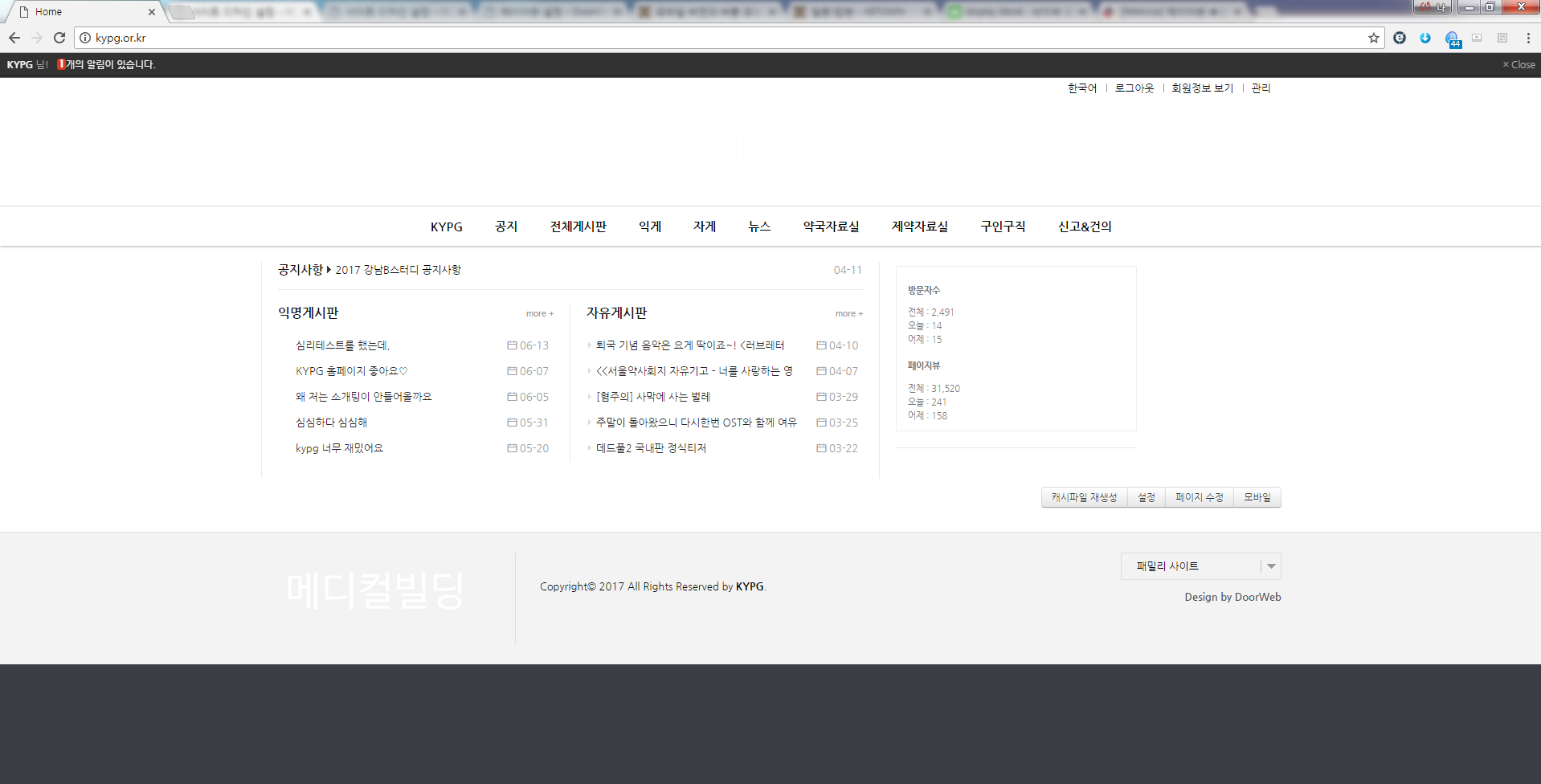Dismiss the notification bar with Close
This screenshot has width=1541, height=784.
(1519, 65)
